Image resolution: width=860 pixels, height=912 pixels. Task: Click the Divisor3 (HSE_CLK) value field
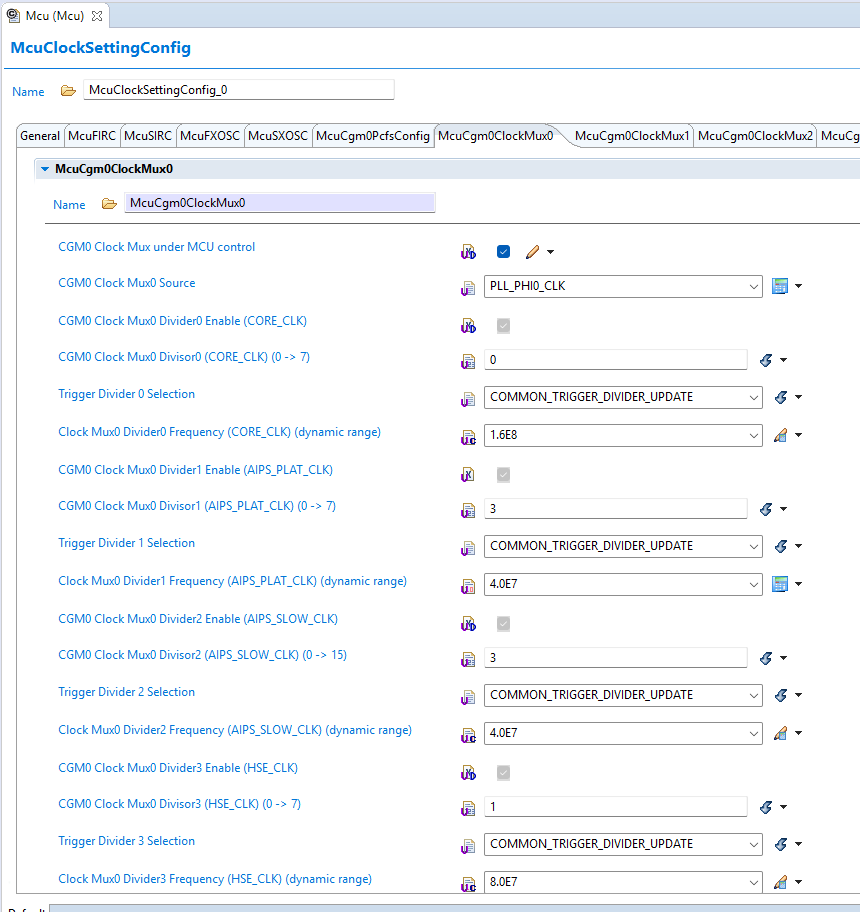(x=615, y=806)
